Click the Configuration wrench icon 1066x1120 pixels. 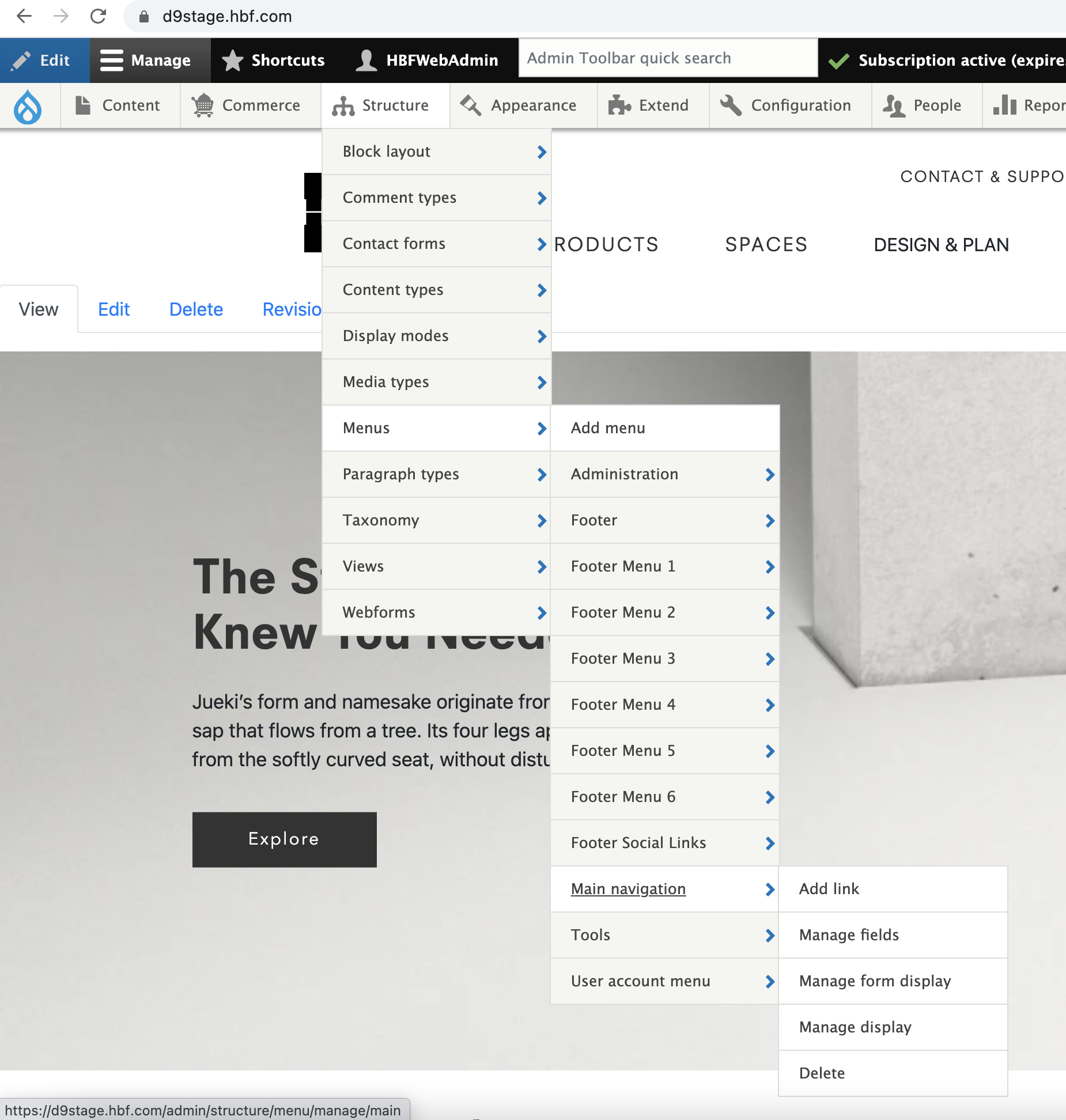click(x=731, y=105)
